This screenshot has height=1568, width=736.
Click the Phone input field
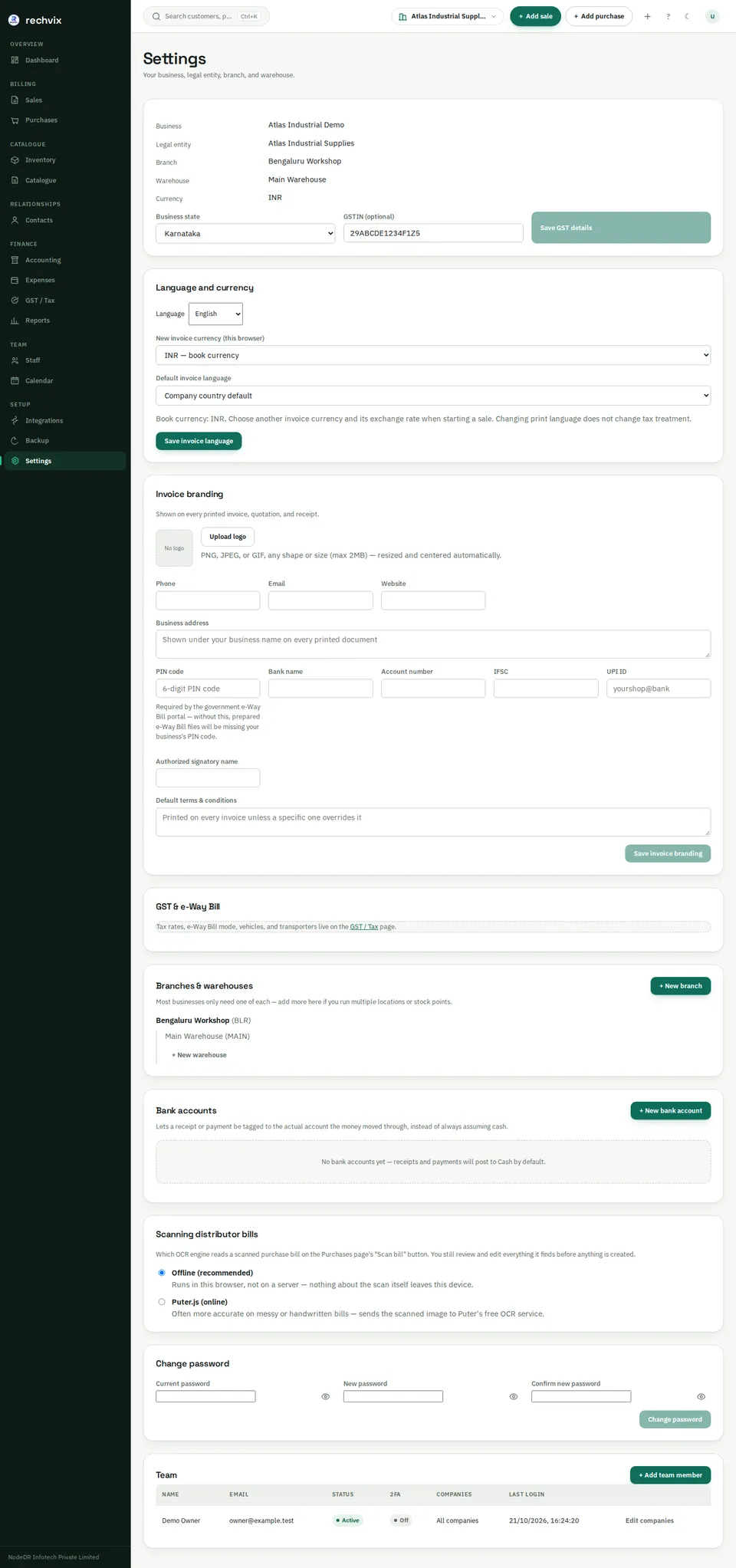click(208, 600)
